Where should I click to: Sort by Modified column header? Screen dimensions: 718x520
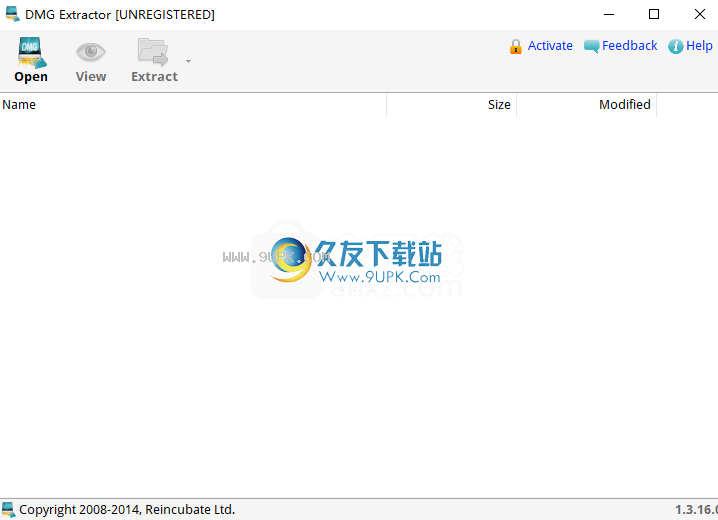587,105
